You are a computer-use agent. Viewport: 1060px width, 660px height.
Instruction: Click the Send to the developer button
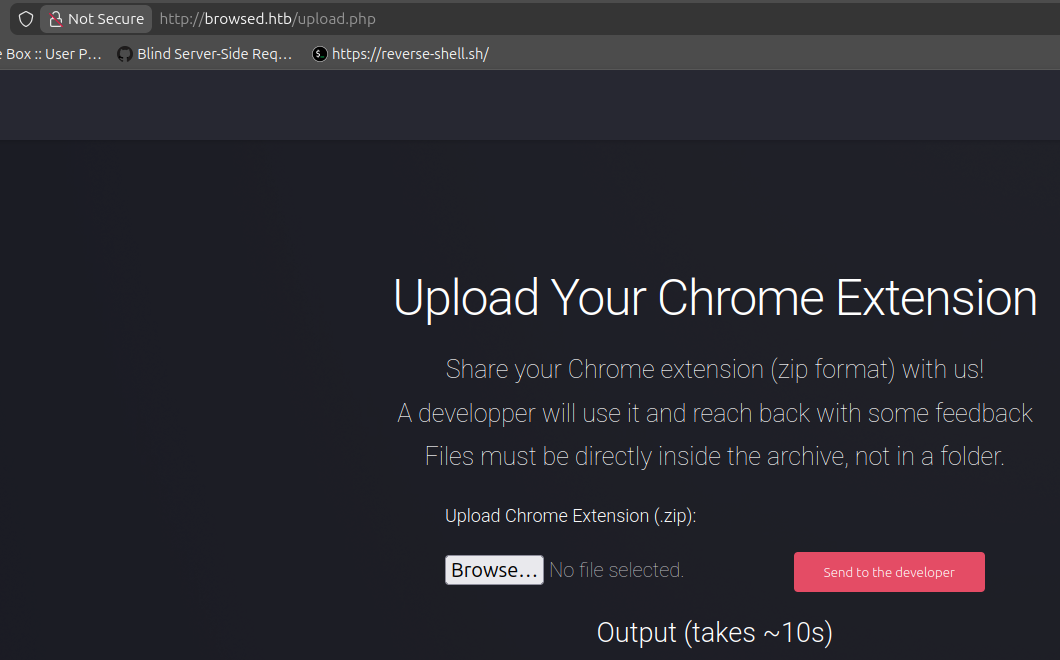[889, 572]
